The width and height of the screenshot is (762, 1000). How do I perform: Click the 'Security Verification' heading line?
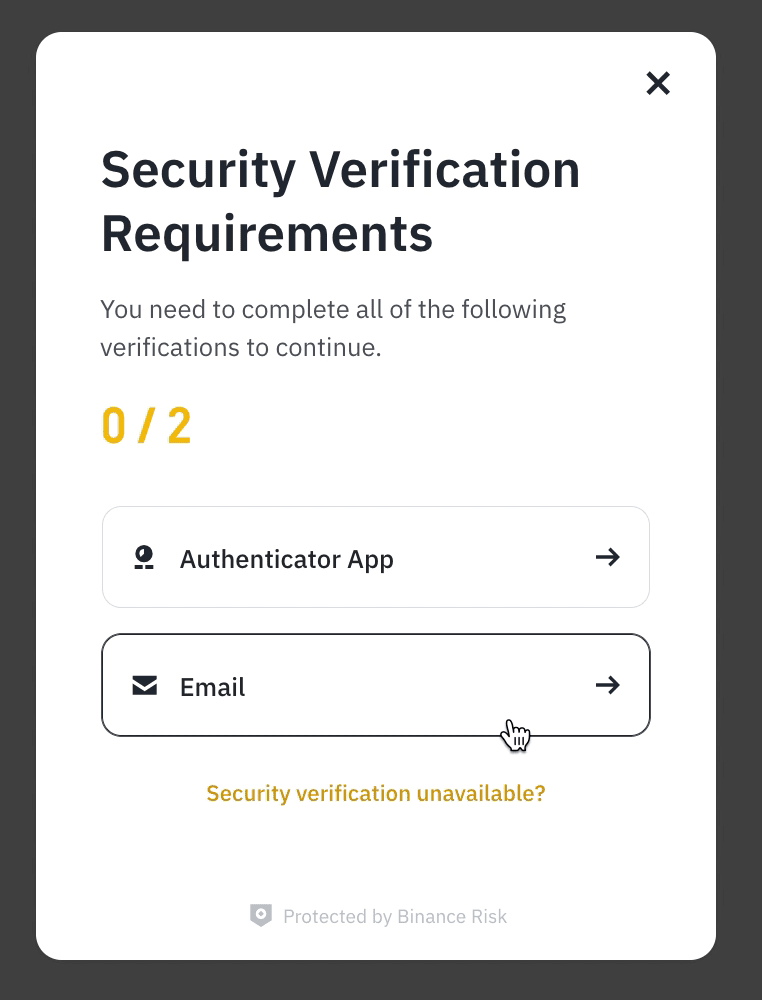pyautogui.click(x=340, y=169)
